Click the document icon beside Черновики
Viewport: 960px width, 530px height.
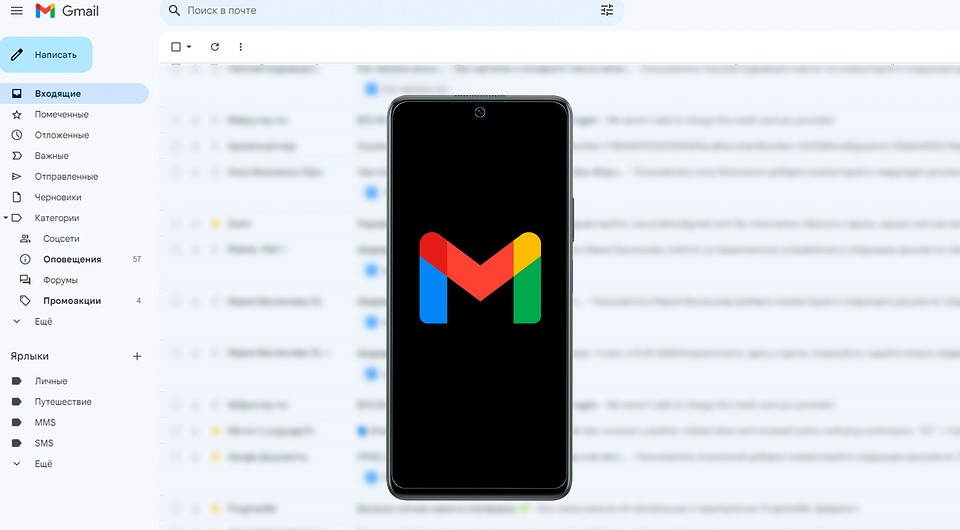17,198
